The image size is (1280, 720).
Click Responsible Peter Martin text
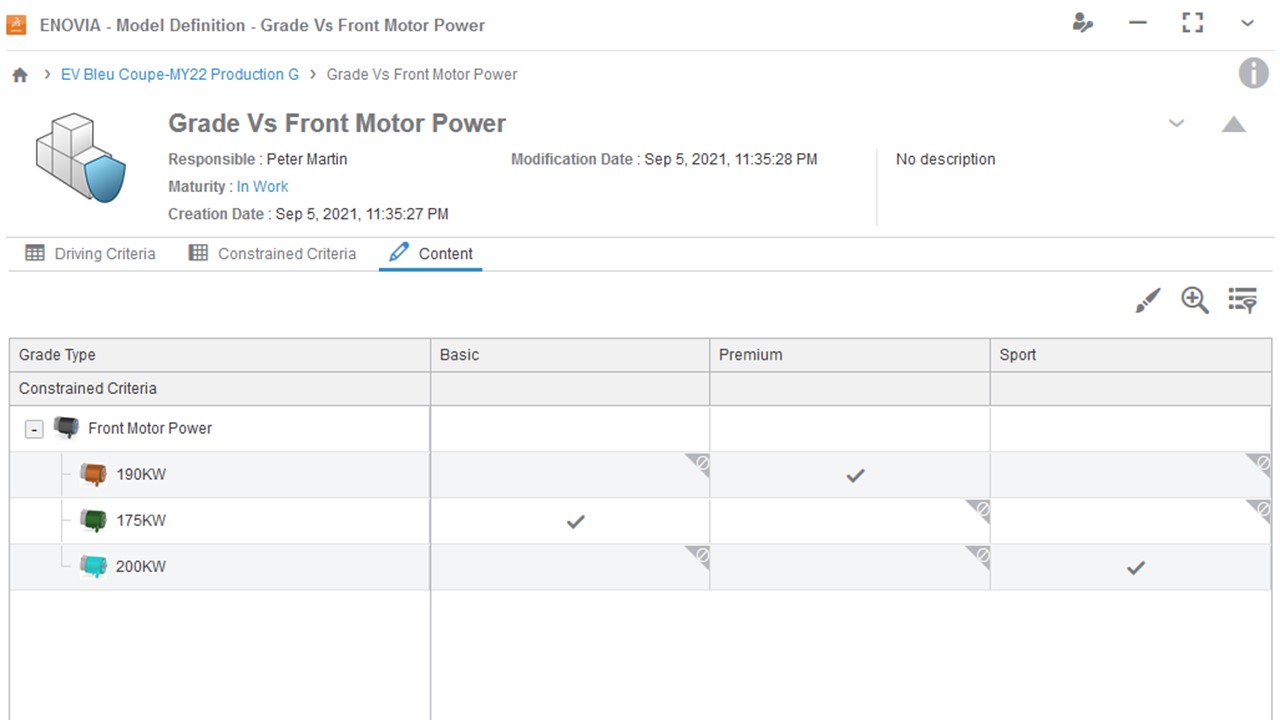258,159
